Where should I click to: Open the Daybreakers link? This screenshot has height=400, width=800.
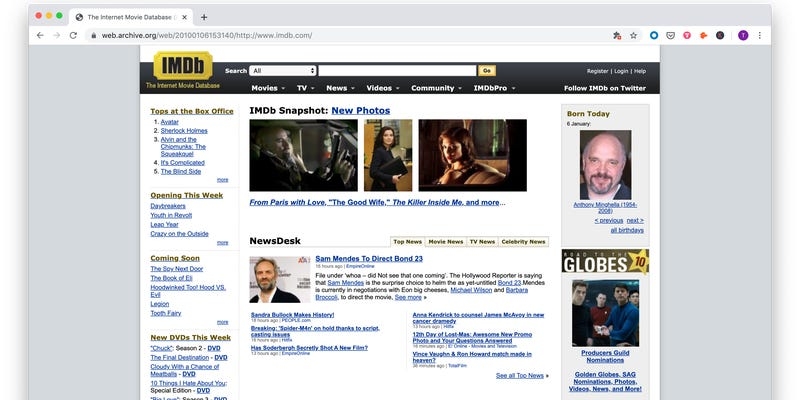click(x=168, y=206)
